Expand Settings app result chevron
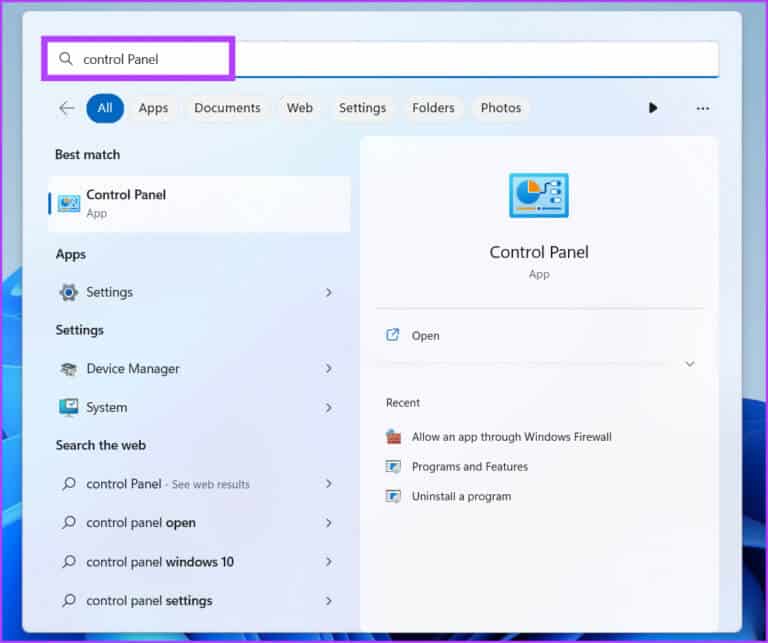Viewport: 768px width, 643px height. (x=329, y=292)
